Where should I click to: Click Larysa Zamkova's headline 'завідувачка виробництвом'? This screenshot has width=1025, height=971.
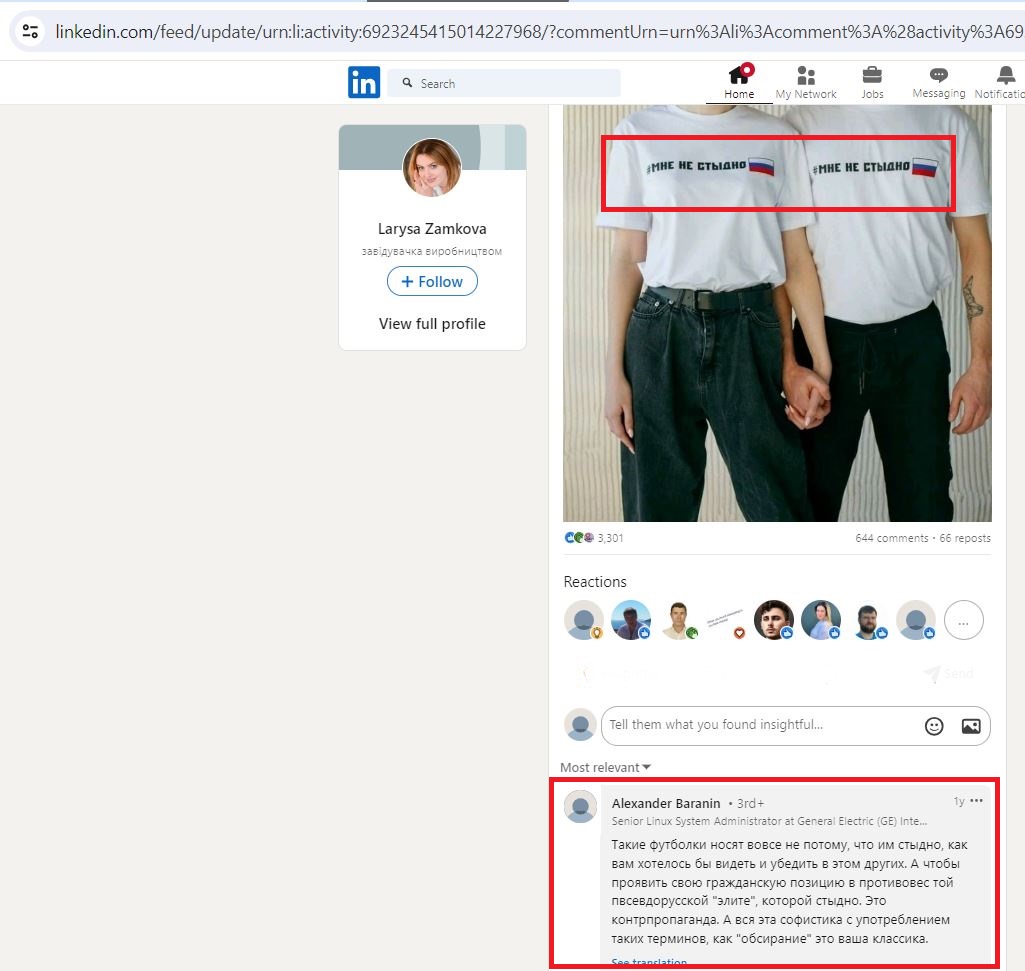[432, 251]
